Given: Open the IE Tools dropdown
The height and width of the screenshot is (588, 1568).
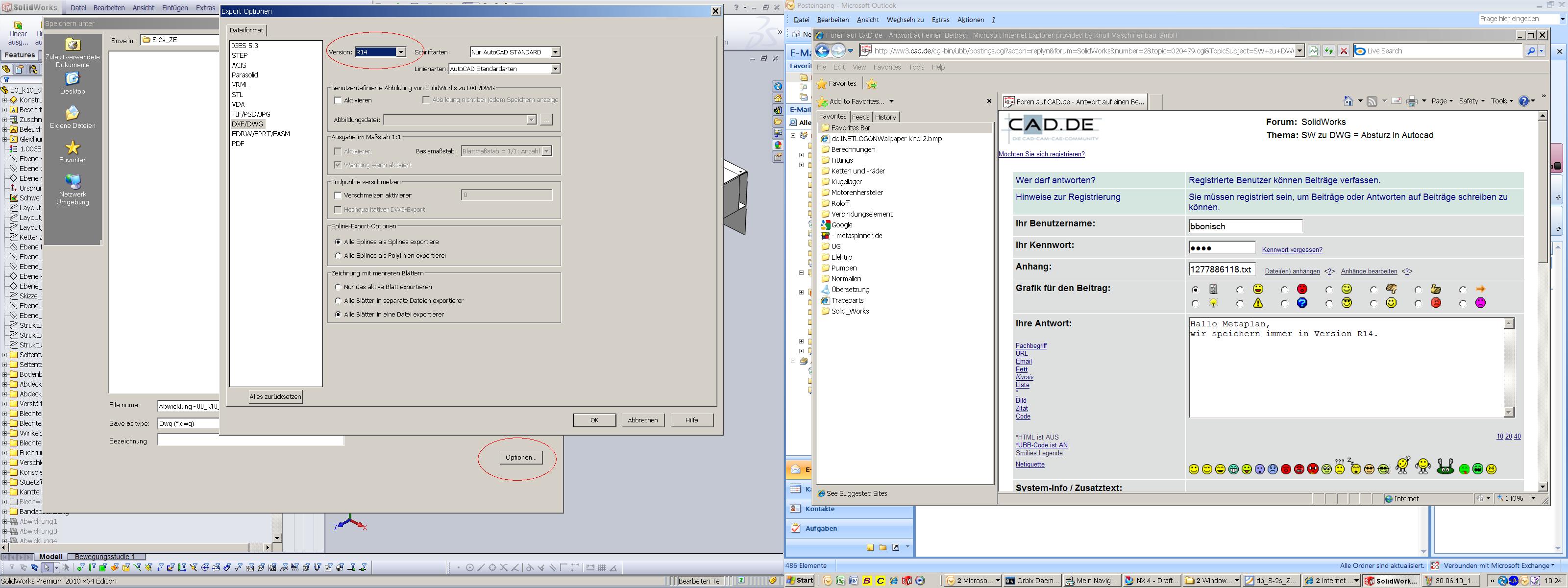Looking at the screenshot, I should (x=1502, y=101).
